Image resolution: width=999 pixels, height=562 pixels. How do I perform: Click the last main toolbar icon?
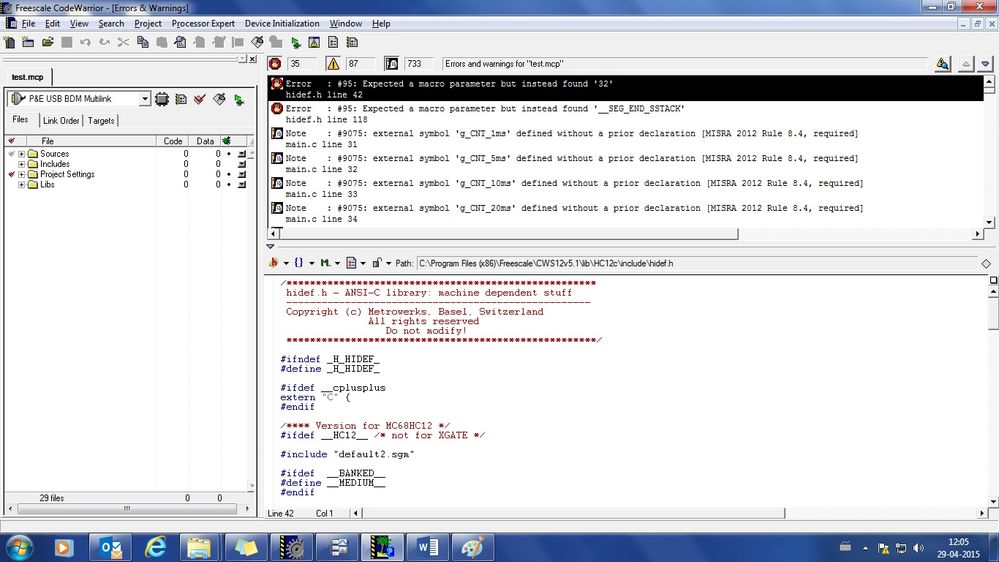coord(352,43)
